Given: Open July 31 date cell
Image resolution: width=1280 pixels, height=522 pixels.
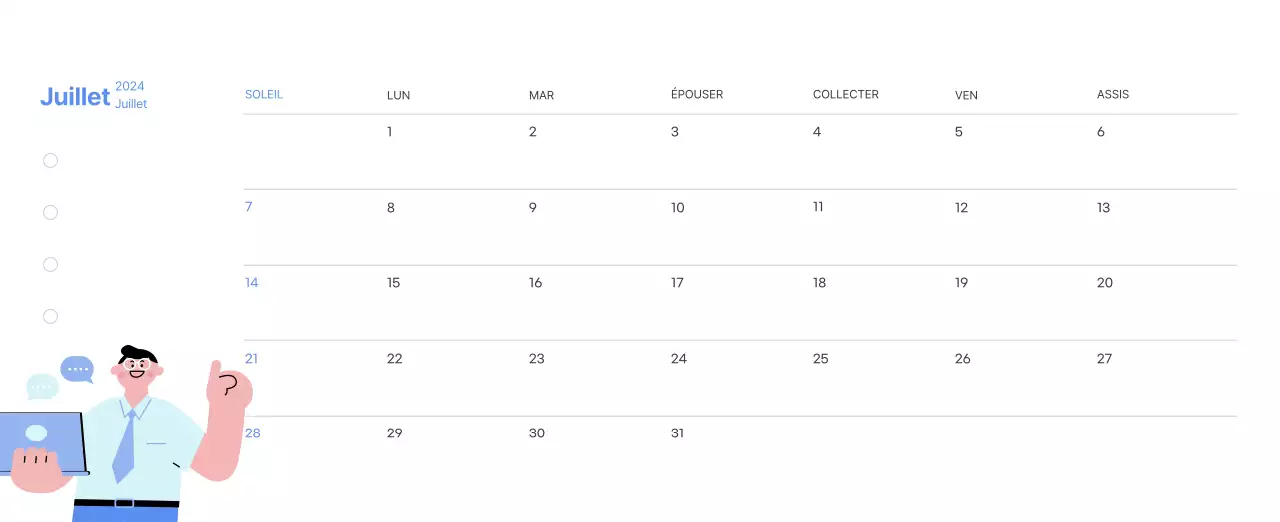Looking at the screenshot, I should pos(678,434).
